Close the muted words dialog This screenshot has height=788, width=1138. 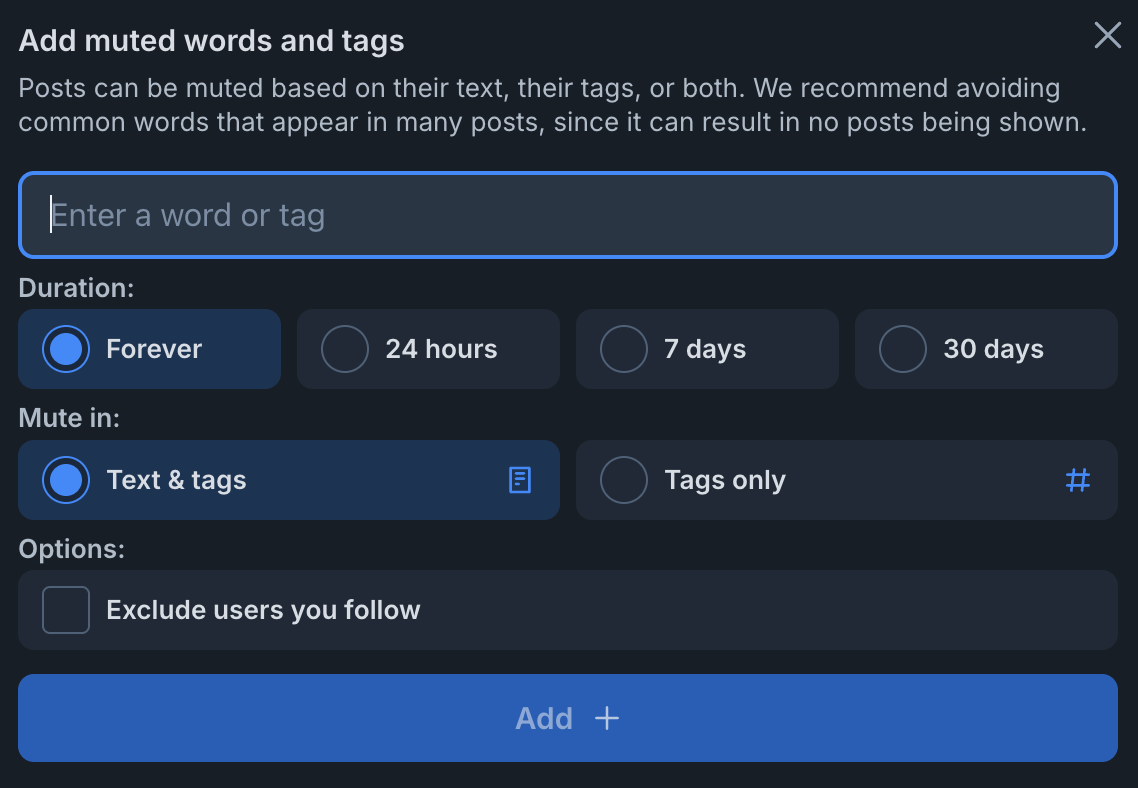point(1108,35)
